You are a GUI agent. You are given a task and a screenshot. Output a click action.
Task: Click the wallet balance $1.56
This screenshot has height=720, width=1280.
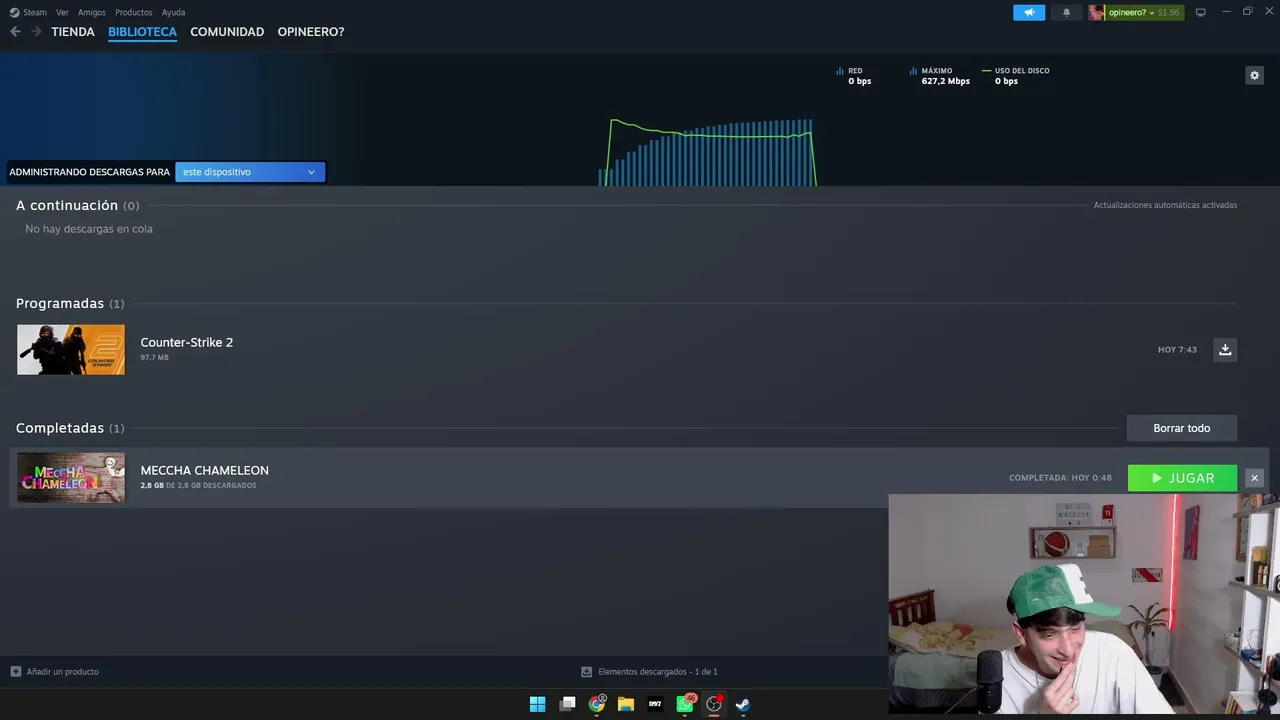1168,12
